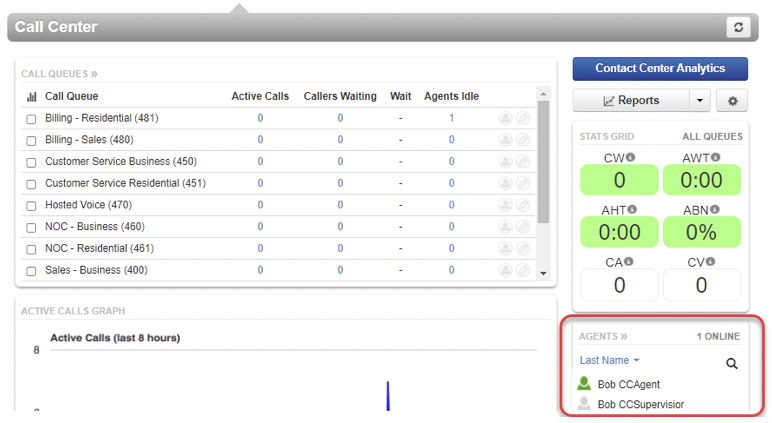Image resolution: width=772 pixels, height=423 pixels.
Task: Click the bar chart icon in queue header
Action: coord(31,97)
